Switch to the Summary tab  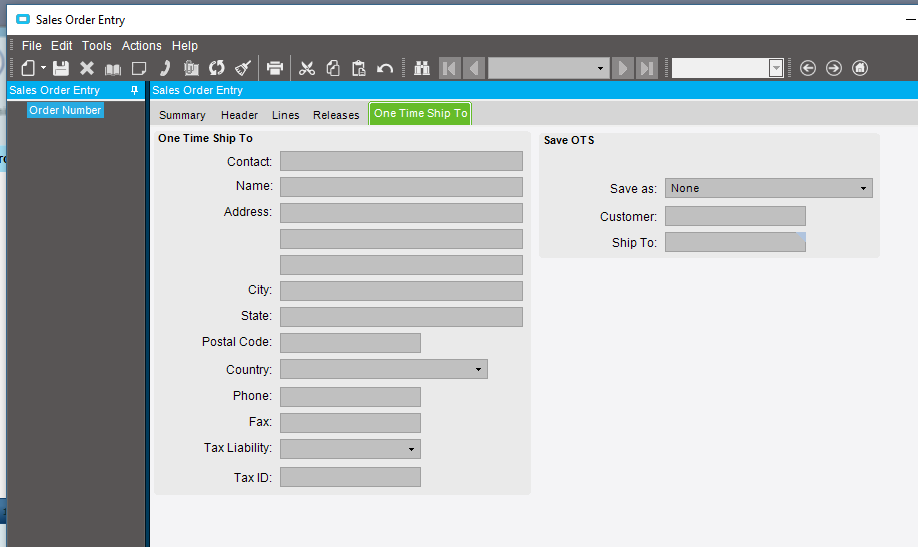click(182, 115)
